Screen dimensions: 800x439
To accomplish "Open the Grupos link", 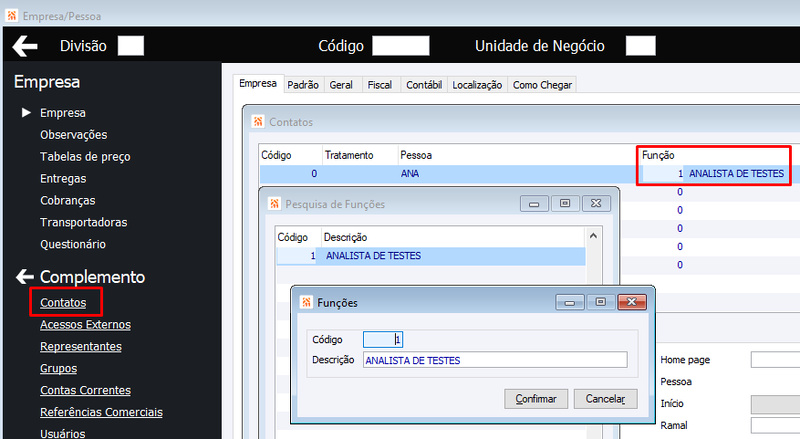I will point(59,369).
